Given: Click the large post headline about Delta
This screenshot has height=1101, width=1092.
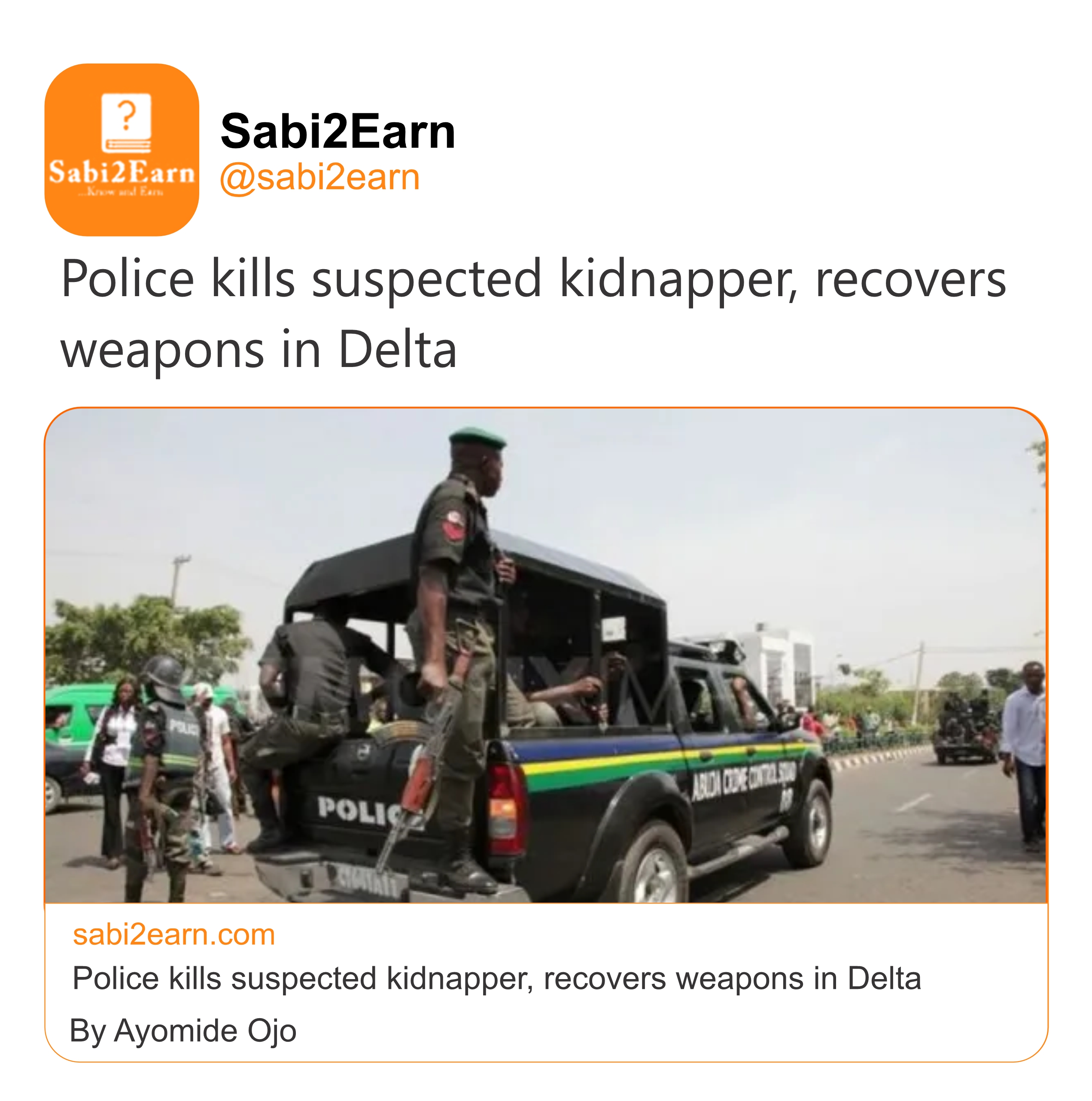Looking at the screenshot, I should 533,314.
